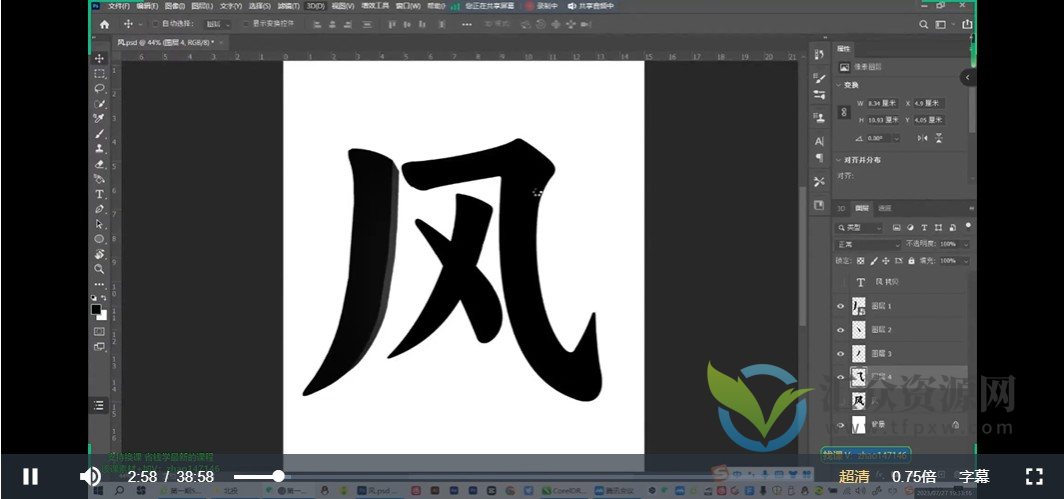Lock all using the padlock icon
The height and width of the screenshot is (499, 1064).
coord(911,260)
